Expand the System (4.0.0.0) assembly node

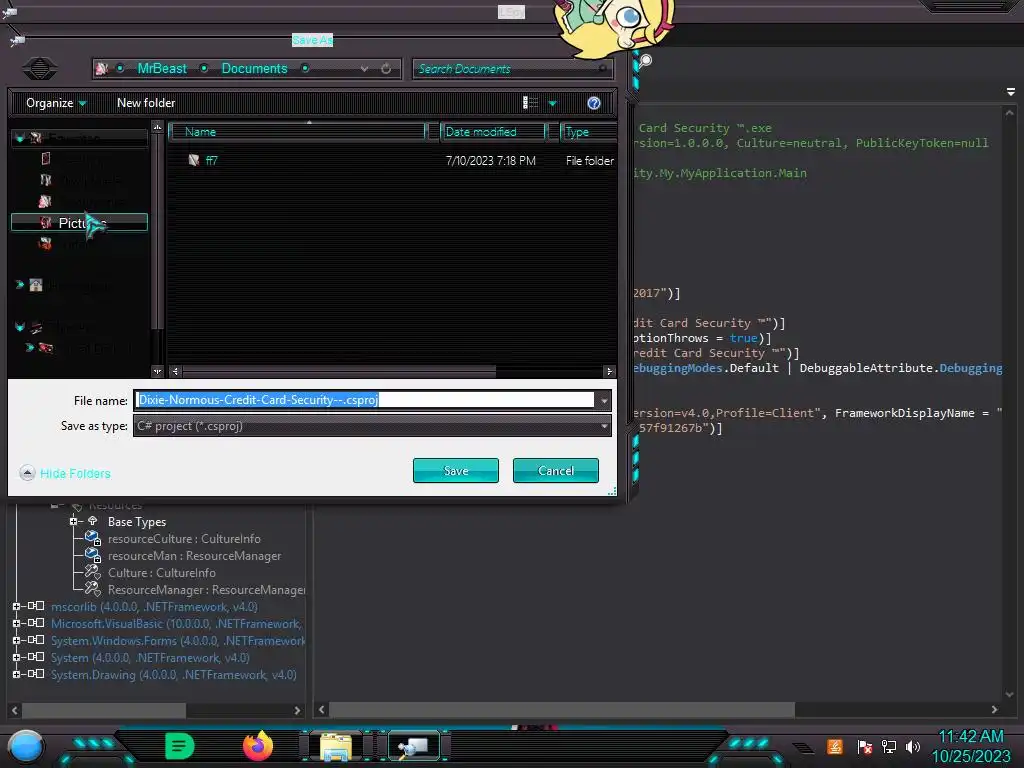tap(16, 658)
